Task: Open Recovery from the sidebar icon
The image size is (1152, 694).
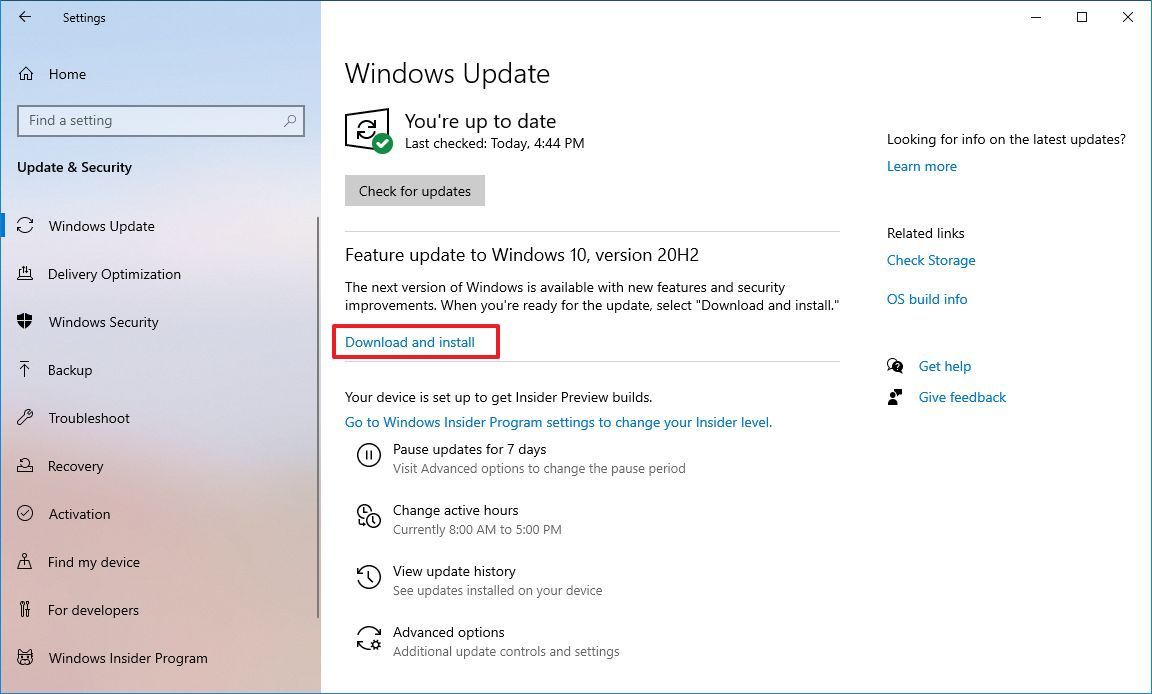Action: (24, 466)
